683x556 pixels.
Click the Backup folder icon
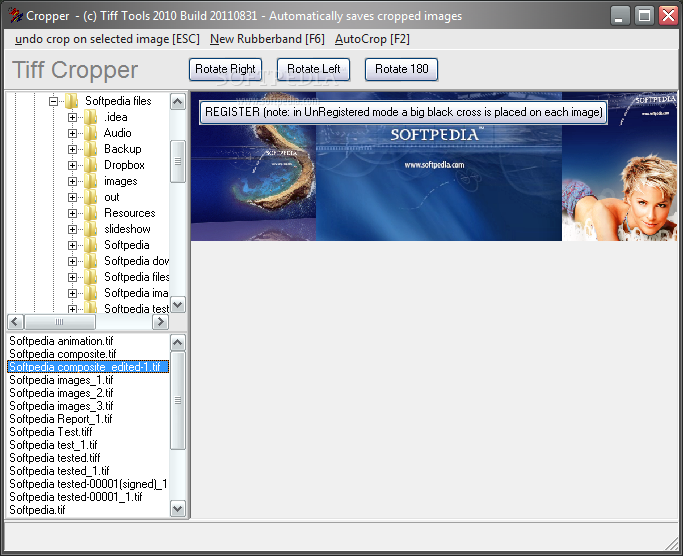90,149
